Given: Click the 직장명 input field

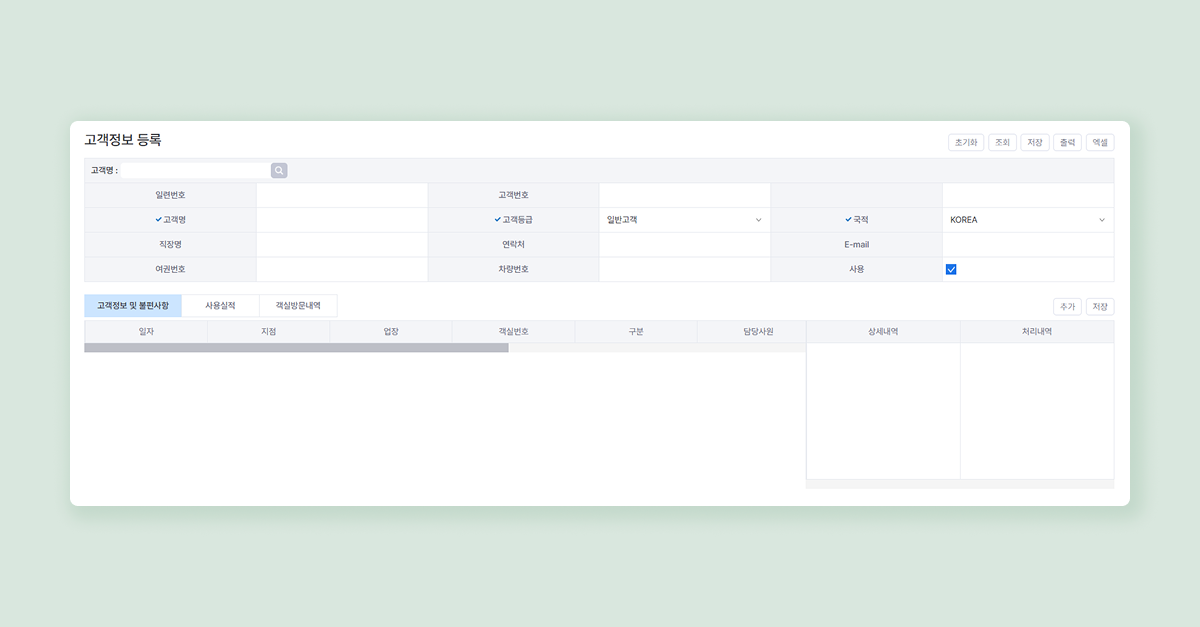Looking at the screenshot, I should (x=342, y=245).
